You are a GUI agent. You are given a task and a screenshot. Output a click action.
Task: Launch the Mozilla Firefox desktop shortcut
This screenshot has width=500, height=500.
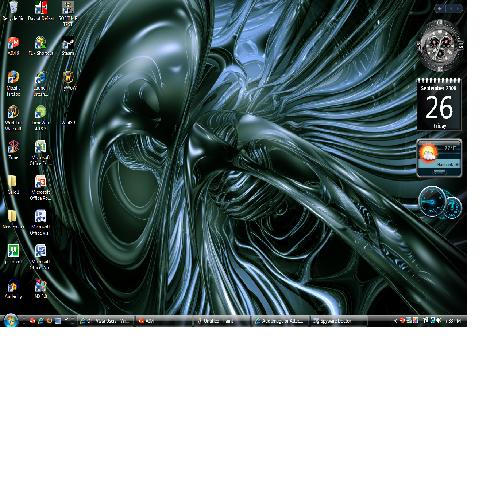(13, 83)
